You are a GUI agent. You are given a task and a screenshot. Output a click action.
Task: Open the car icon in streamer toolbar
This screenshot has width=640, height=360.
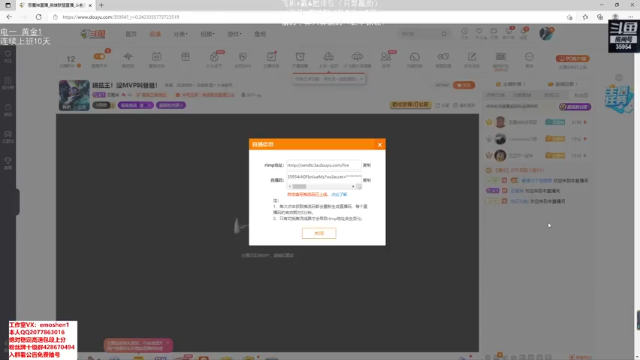(x=329, y=57)
